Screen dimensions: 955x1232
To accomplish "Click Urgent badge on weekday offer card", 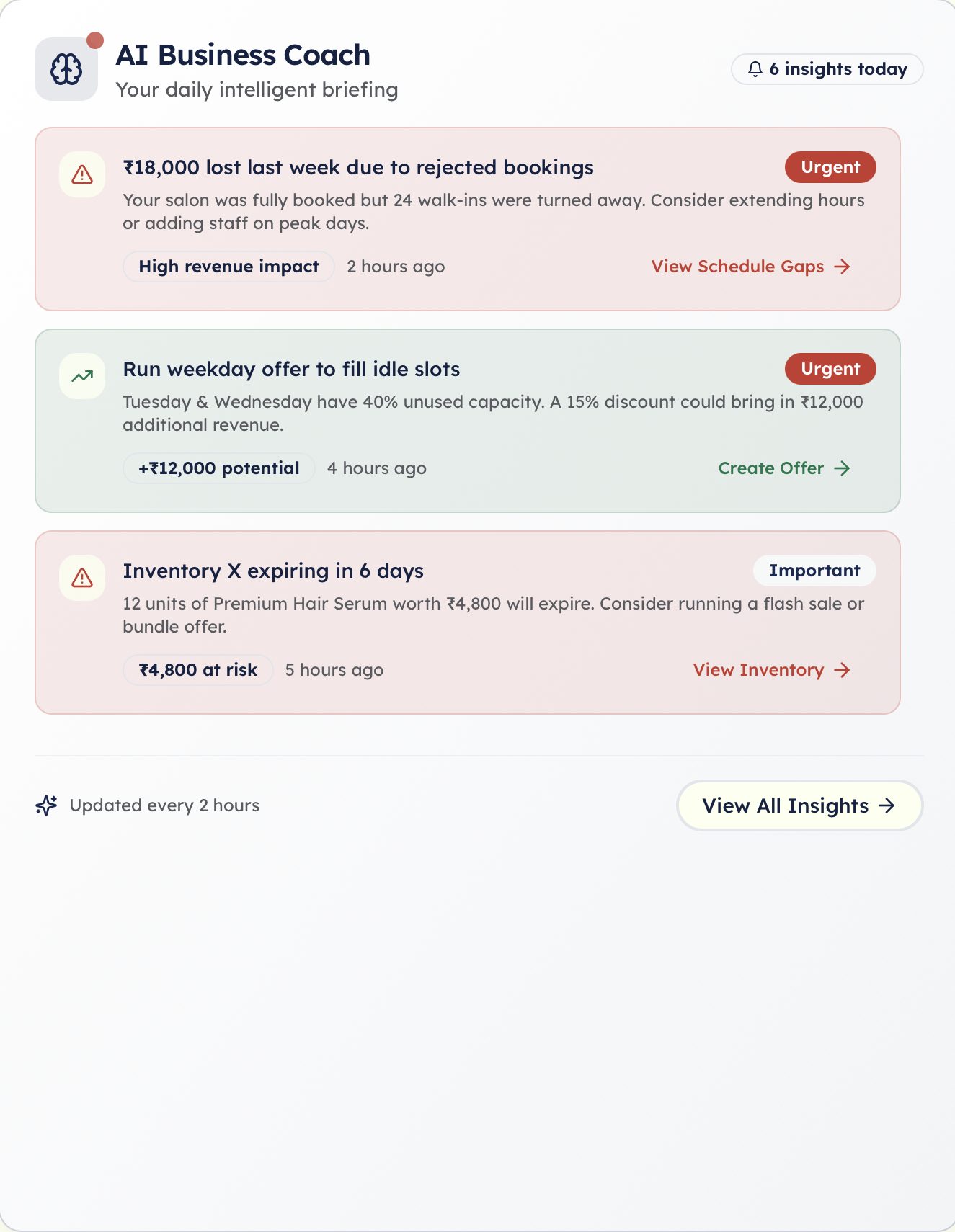I will point(830,369).
